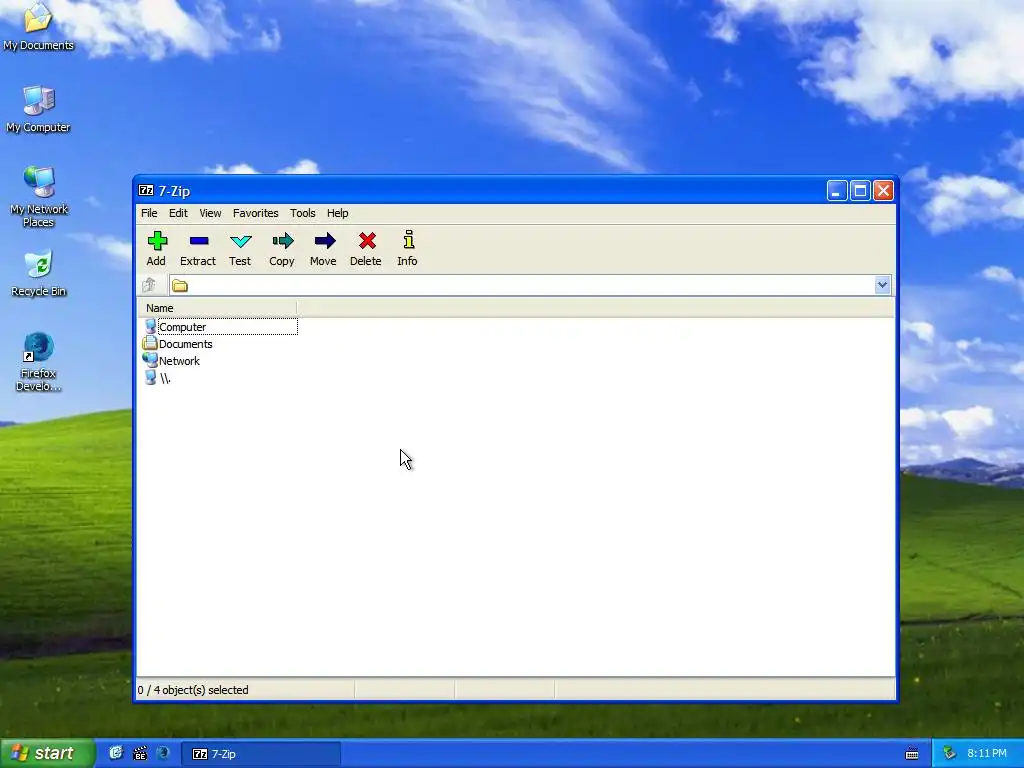Image resolution: width=1024 pixels, height=768 pixels.
Task: Select the My Computer desktop icon
Action: click(x=38, y=109)
